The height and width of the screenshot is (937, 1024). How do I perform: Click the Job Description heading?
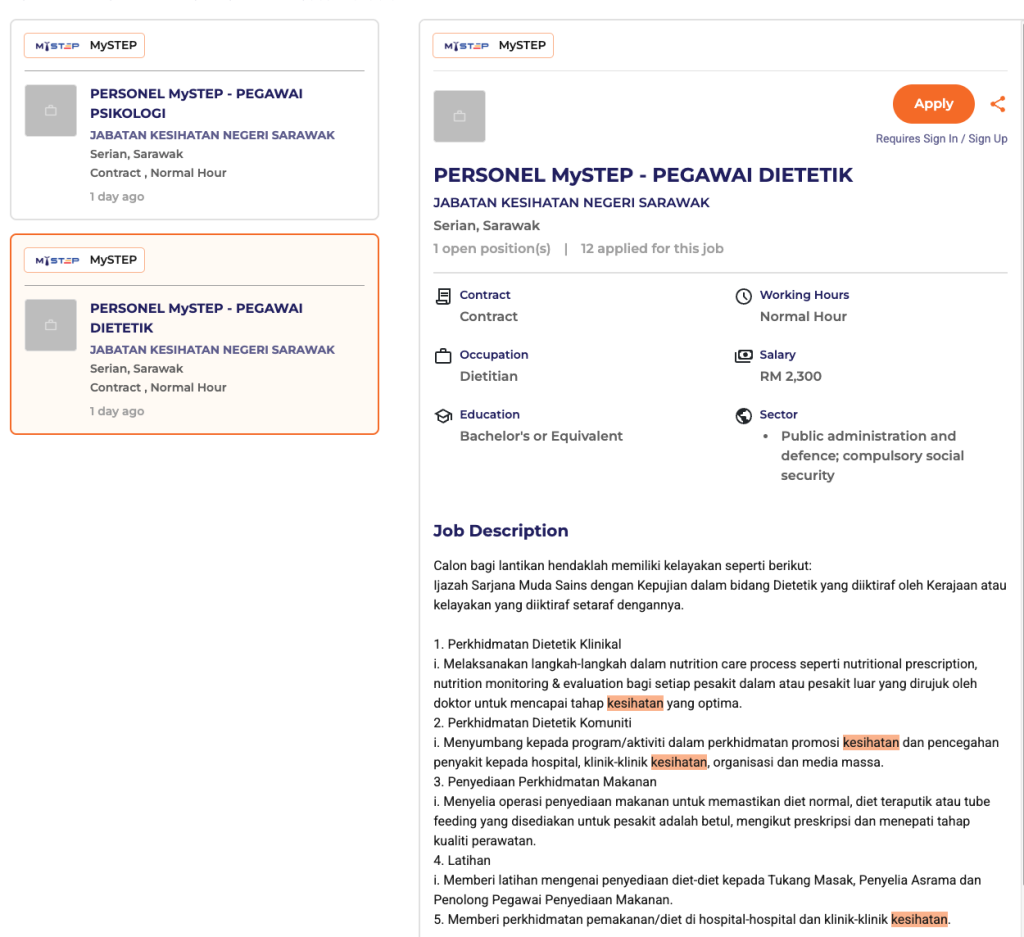500,531
